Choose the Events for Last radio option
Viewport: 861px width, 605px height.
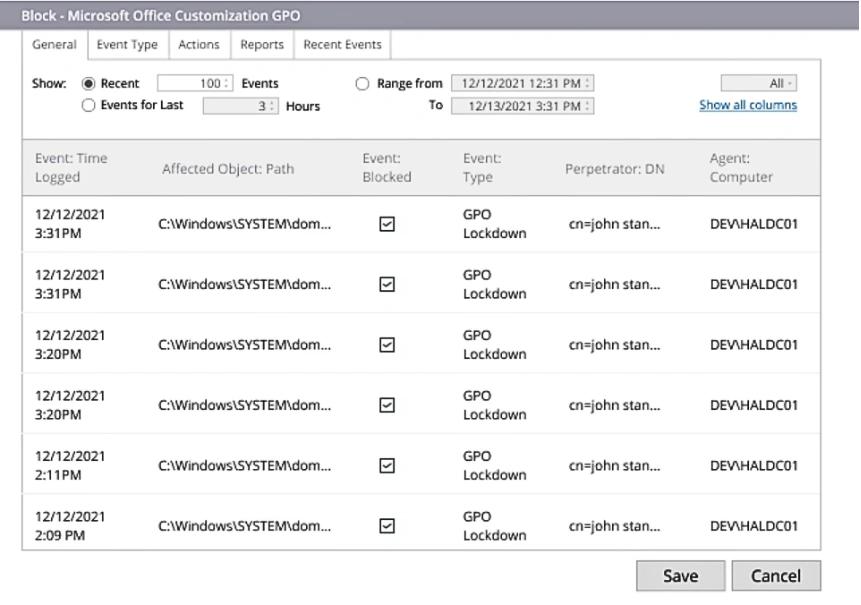point(88,105)
